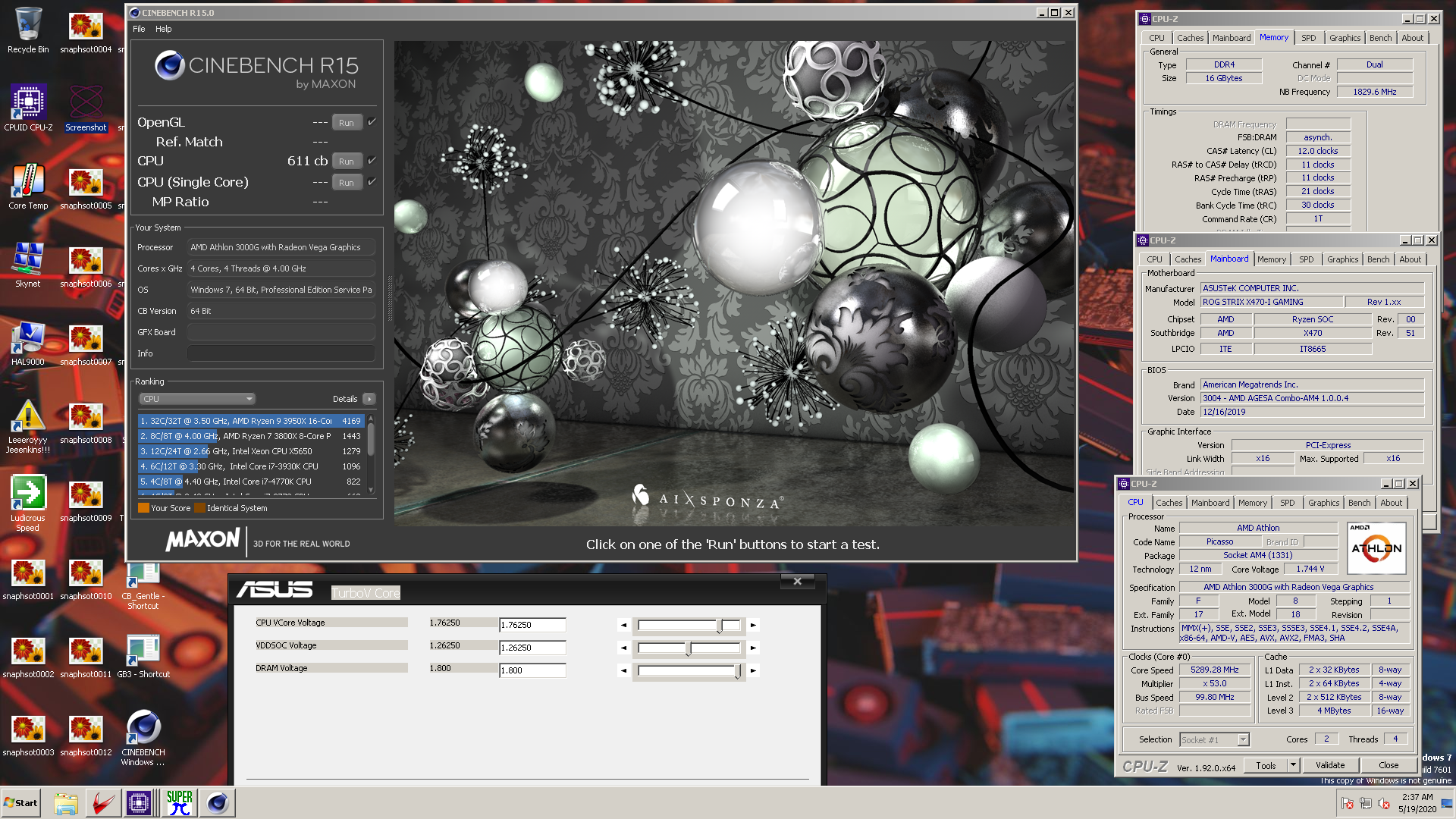Open the Help menu in Cinebench
The width and height of the screenshot is (1456, 819).
click(x=164, y=29)
